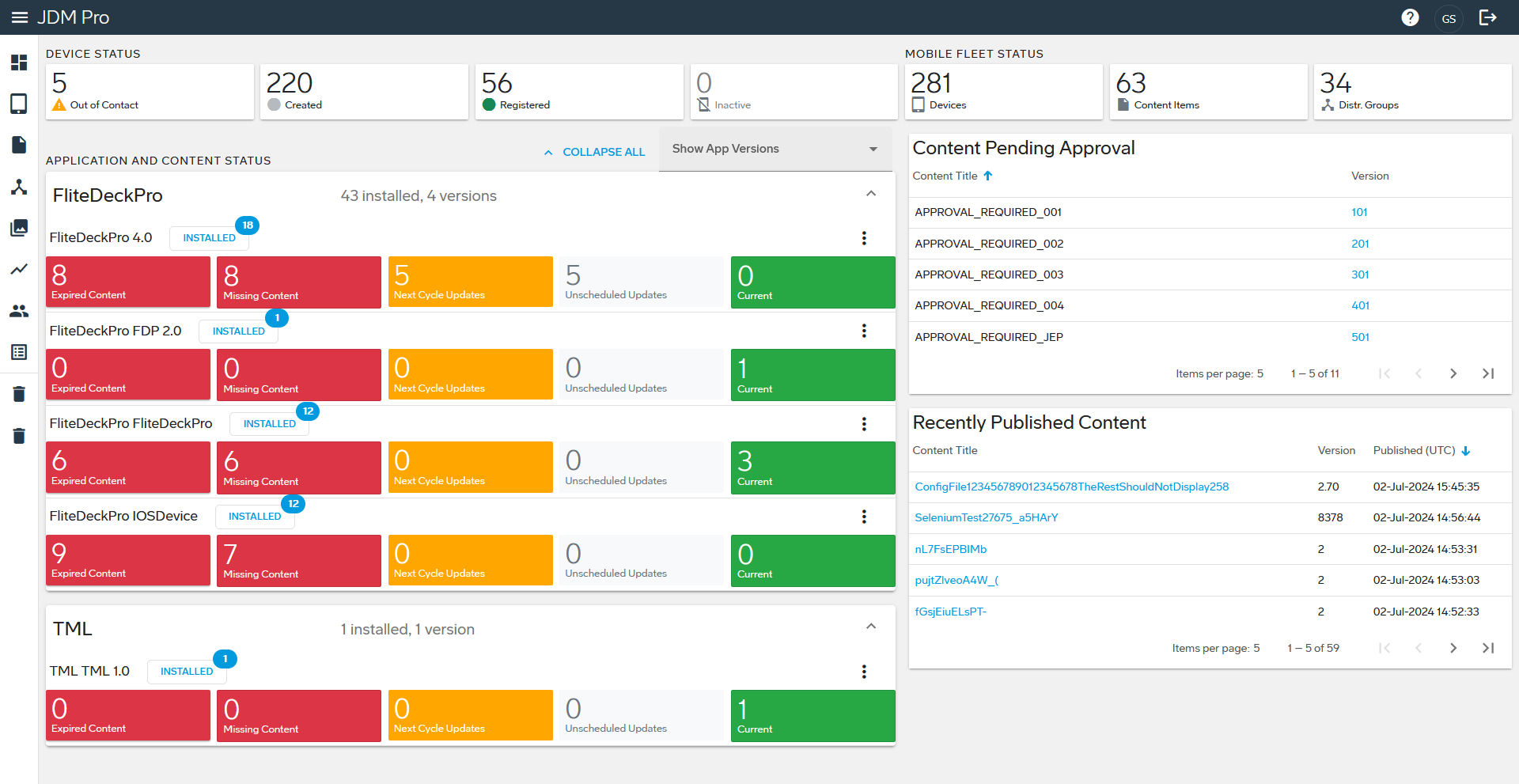Open the distribution groups icon in sidebar
The width and height of the screenshot is (1519, 784).
[x=19, y=187]
